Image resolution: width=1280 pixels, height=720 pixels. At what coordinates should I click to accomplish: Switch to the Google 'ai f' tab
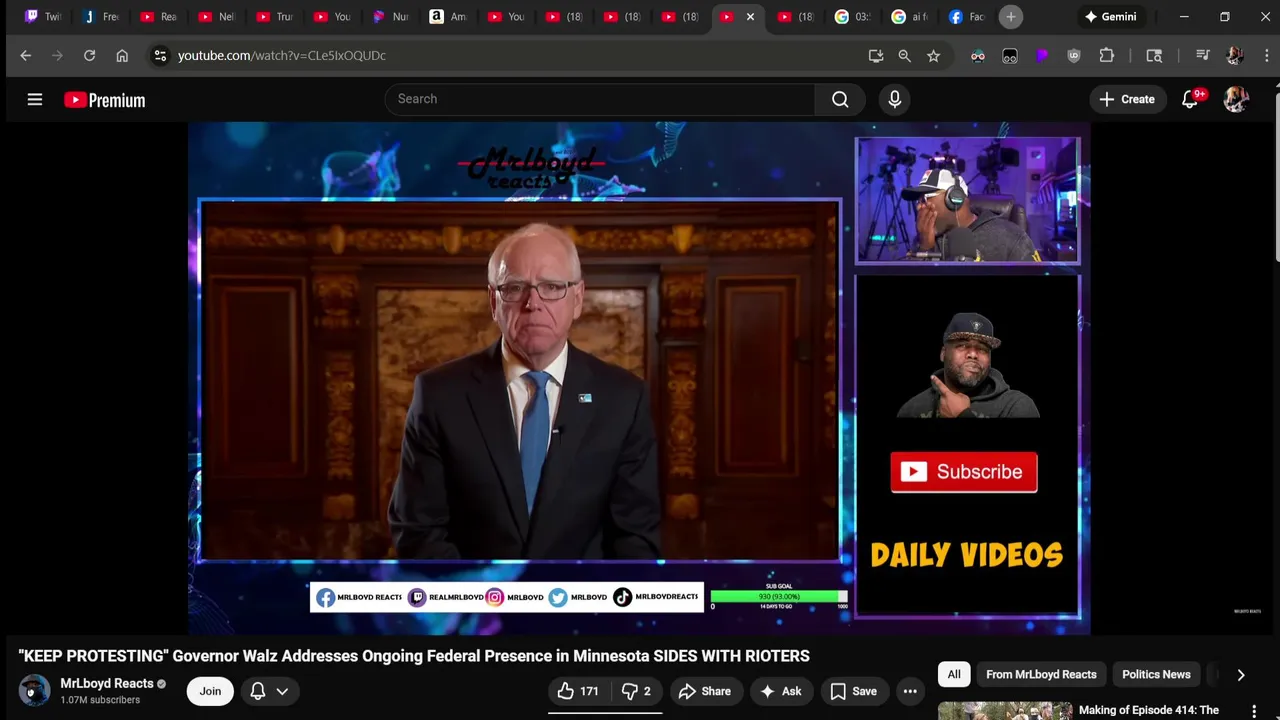point(909,17)
